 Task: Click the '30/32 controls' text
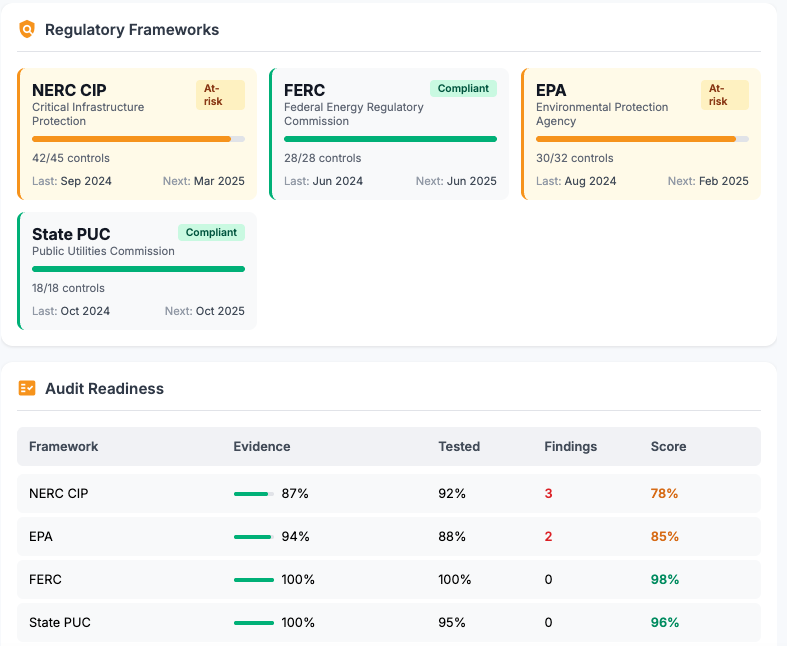click(575, 158)
